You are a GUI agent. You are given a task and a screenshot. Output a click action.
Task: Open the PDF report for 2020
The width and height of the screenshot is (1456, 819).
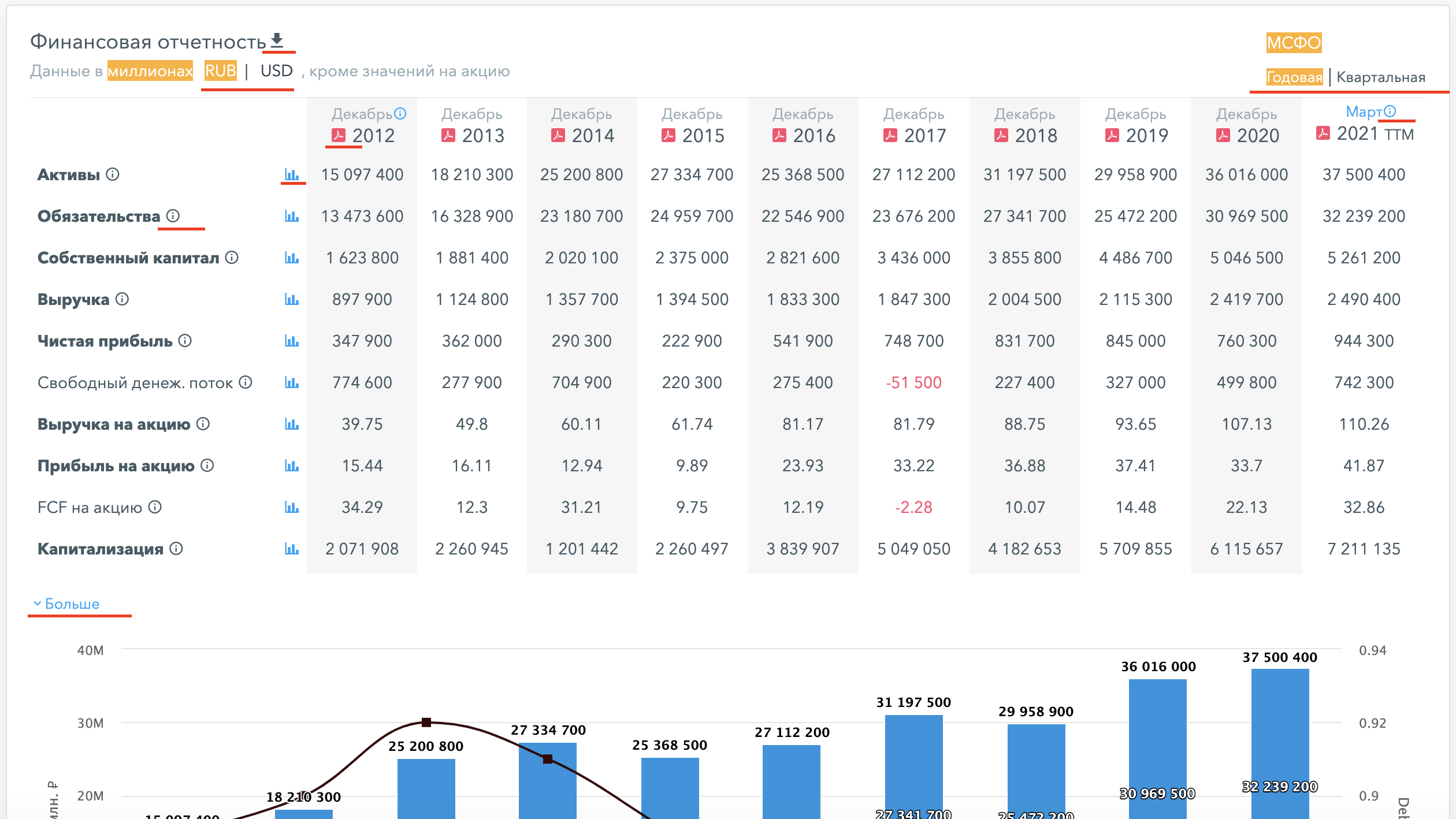(x=1223, y=135)
